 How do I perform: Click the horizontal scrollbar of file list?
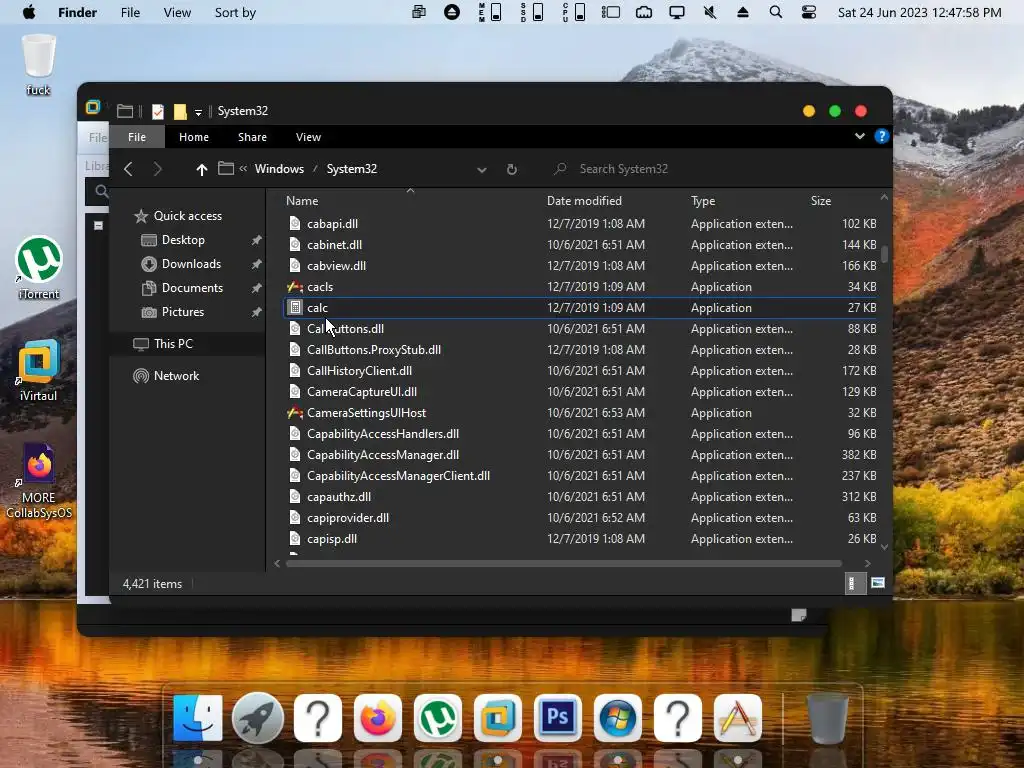click(x=564, y=563)
